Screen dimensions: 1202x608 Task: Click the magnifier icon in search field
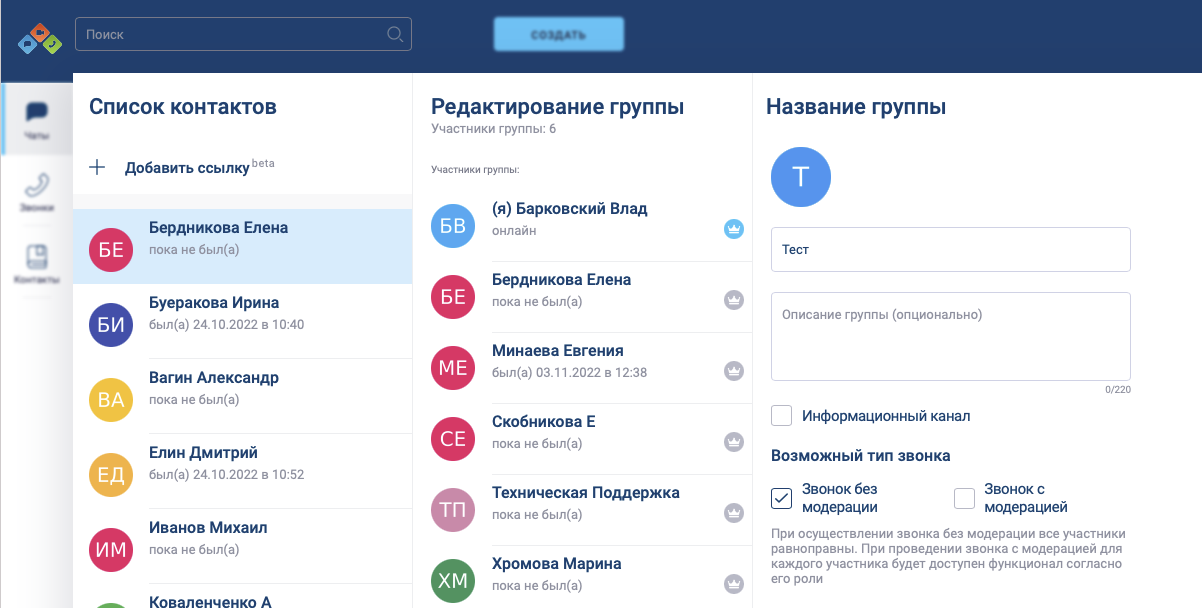coord(395,35)
